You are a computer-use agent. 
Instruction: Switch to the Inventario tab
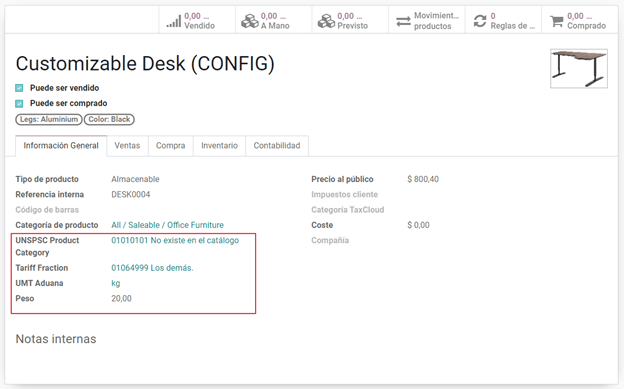[219, 146]
